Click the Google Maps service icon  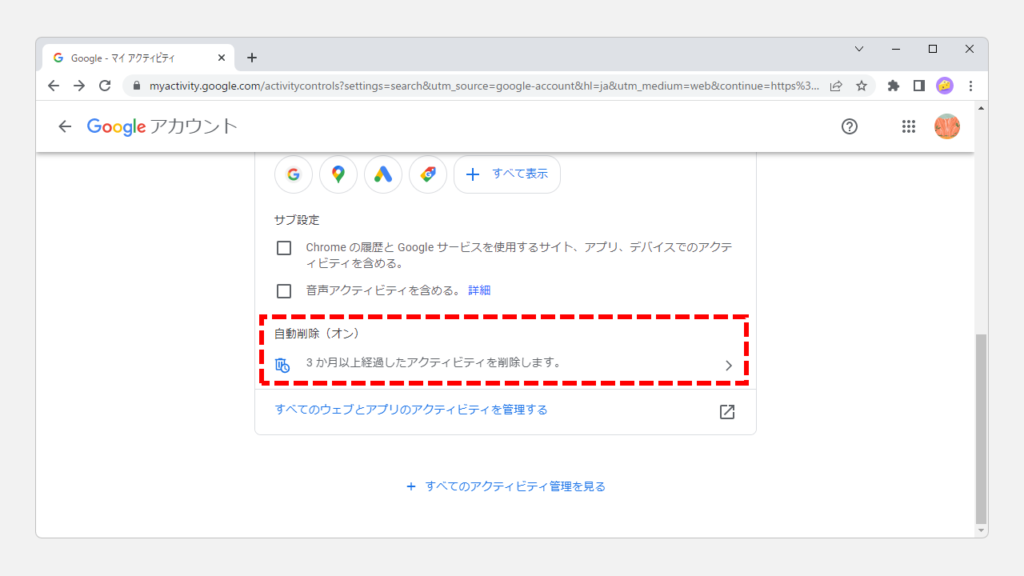click(x=338, y=174)
